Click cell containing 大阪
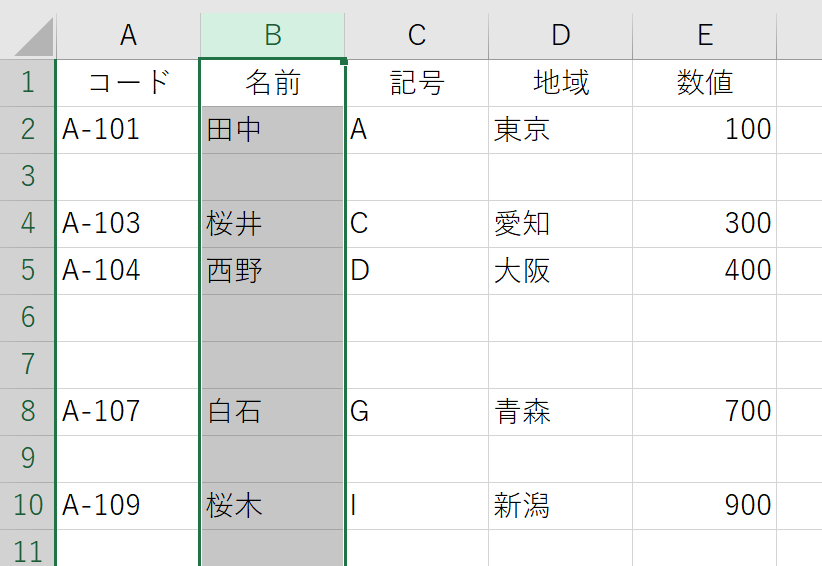The height and width of the screenshot is (566, 822). 560,271
